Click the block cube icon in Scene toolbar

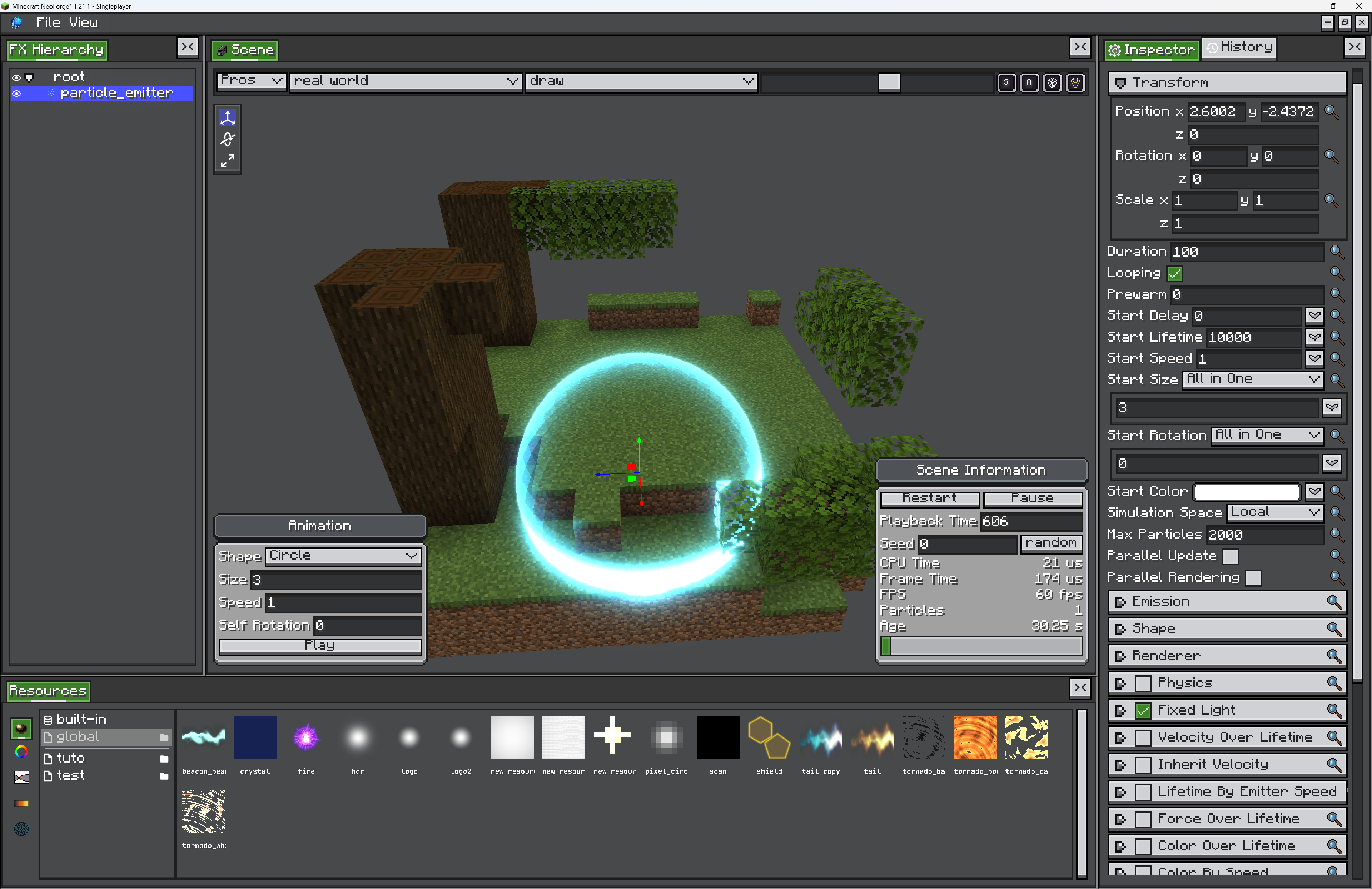1052,83
